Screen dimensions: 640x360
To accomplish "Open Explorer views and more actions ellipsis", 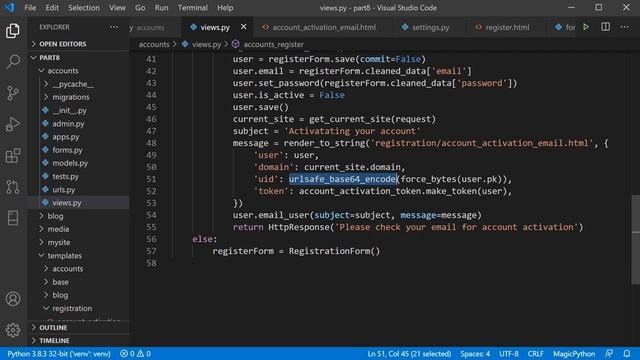I will coord(114,27).
